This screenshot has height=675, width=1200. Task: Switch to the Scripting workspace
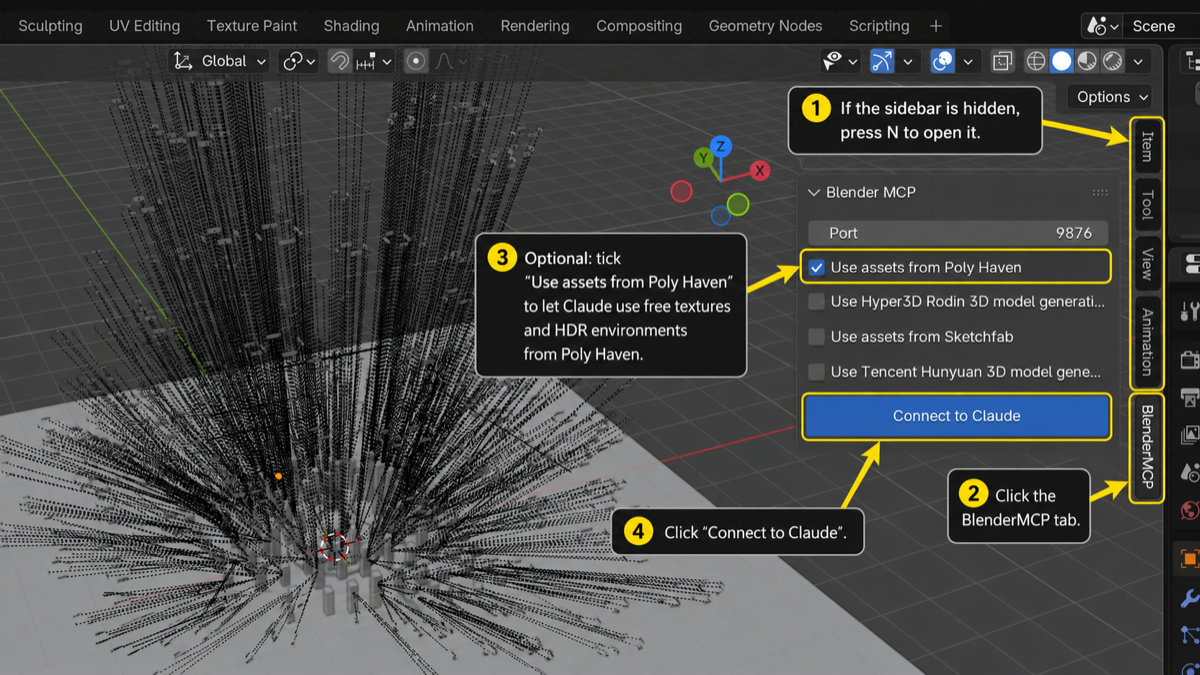[x=879, y=26]
